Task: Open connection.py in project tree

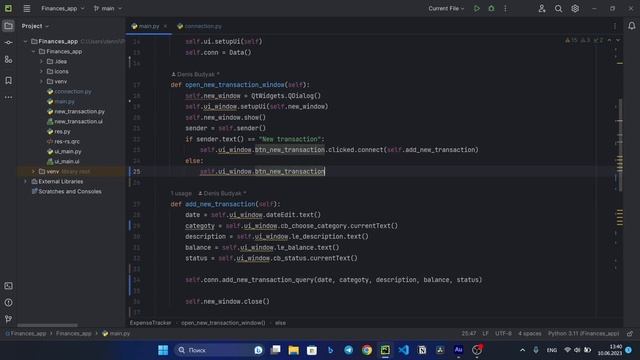Action: (73, 91)
